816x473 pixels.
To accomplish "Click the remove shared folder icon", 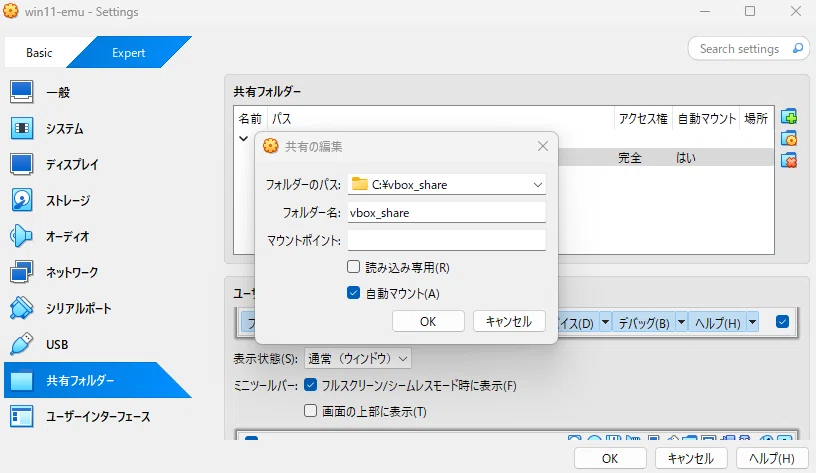I will (x=789, y=160).
